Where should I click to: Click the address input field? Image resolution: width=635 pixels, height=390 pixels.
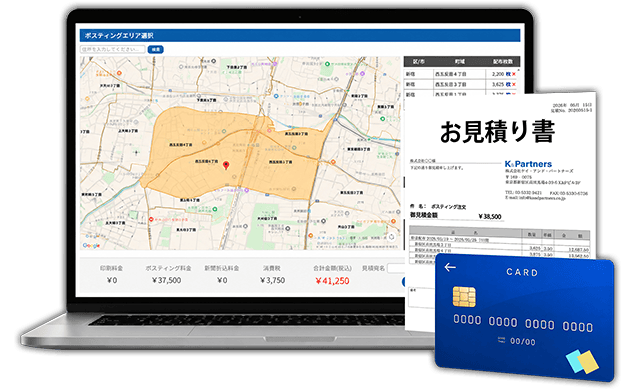[x=113, y=49]
